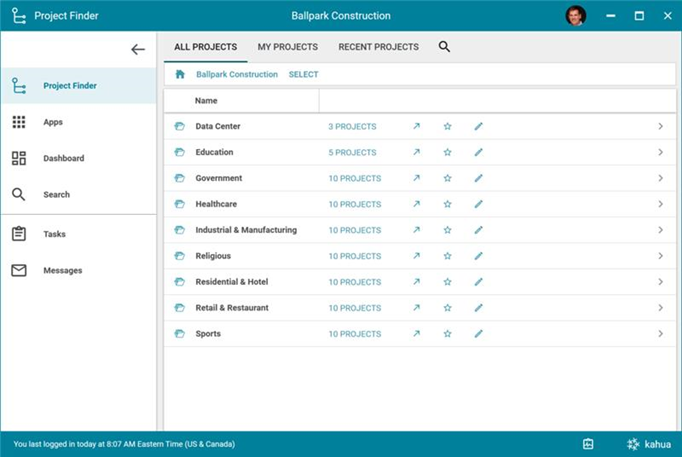The image size is (682, 457).
Task: Click the home icon beside Ballpark Construction
Action: coord(180,74)
